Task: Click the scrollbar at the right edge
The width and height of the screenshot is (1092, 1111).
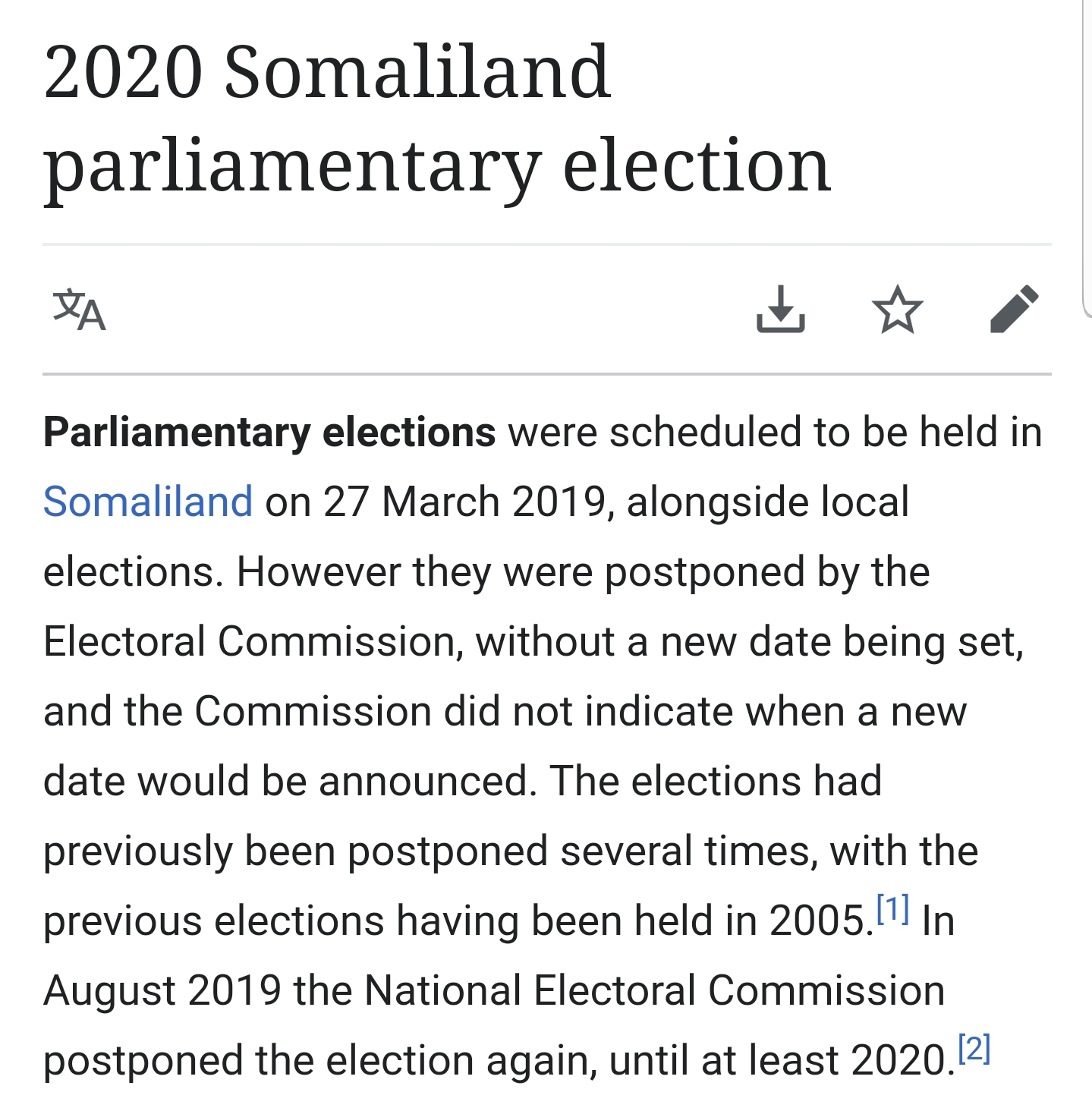Action: click(1086, 152)
